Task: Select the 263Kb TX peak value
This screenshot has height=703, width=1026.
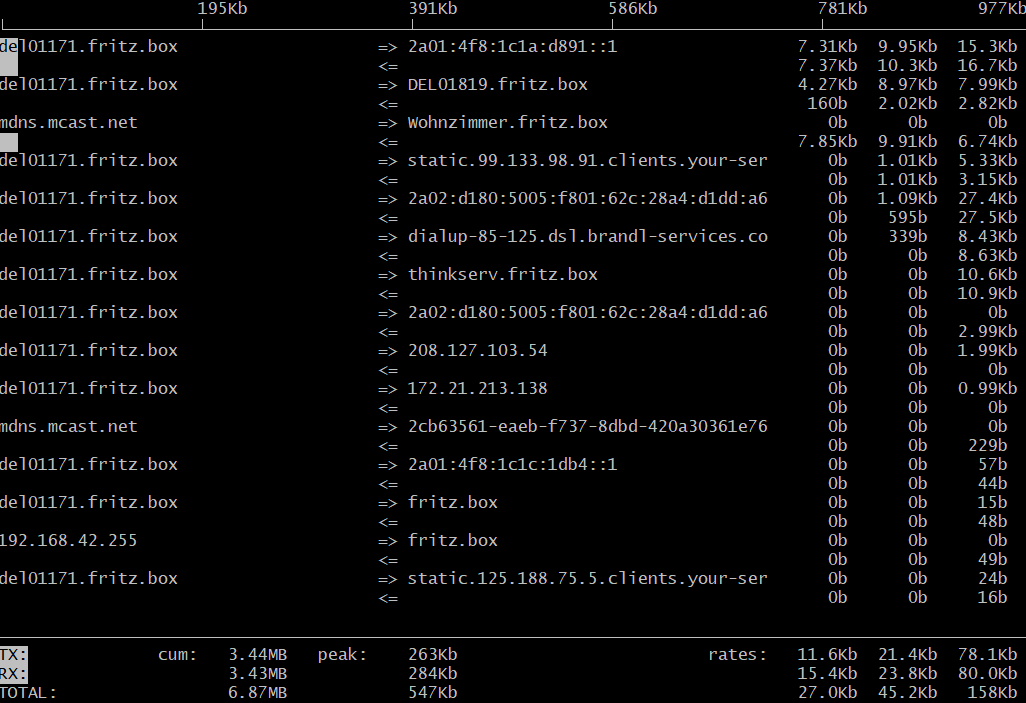Action: pos(432,655)
